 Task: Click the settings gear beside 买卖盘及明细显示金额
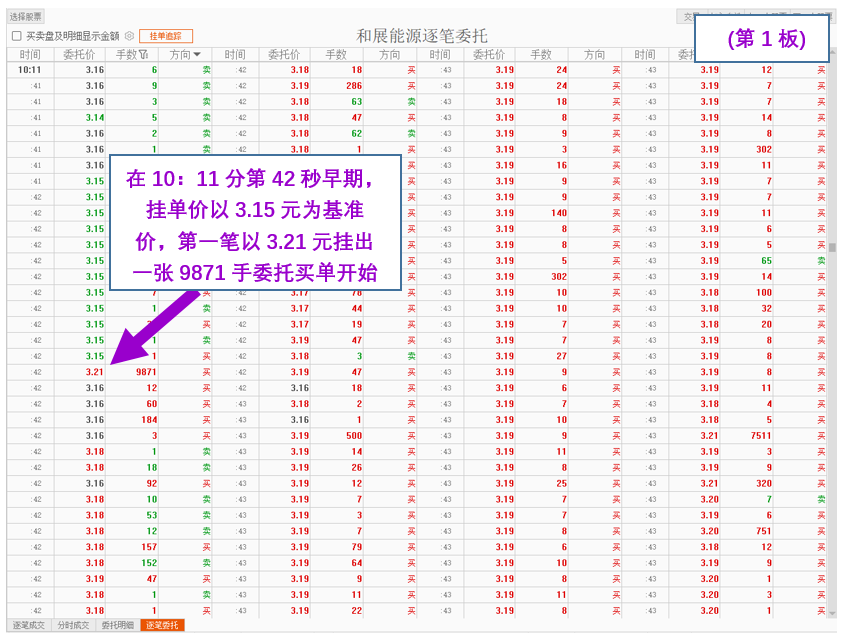click(129, 36)
